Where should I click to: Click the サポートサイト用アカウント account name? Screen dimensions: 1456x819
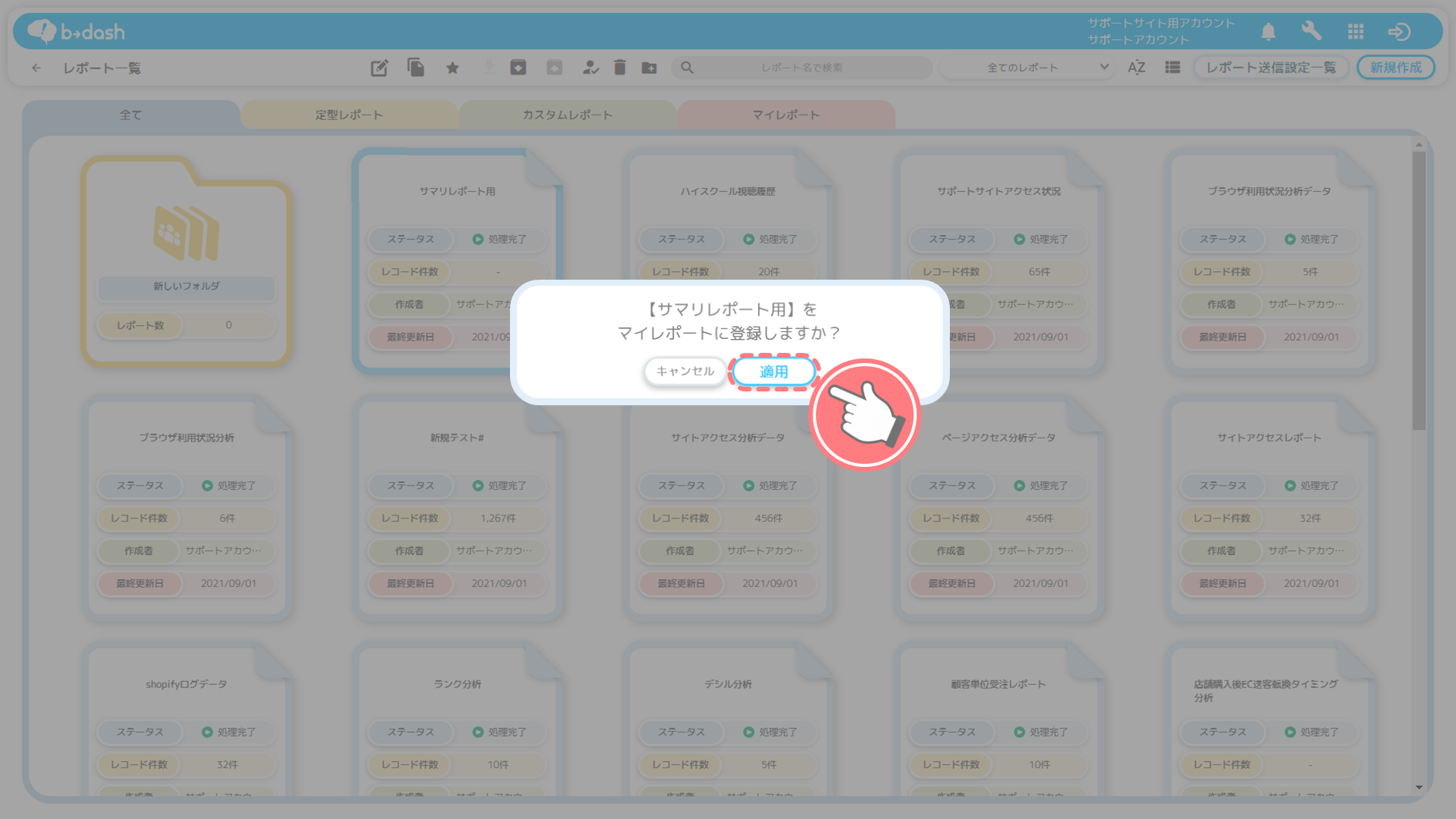(1161, 23)
